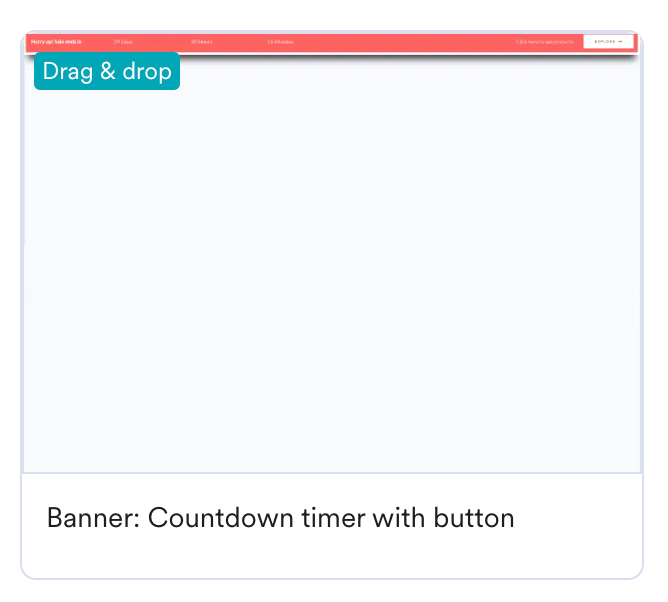Viewport: 668px width, 602px height.
Task: Click the word 'EXPLORE' in the white button
Action: (x=604, y=42)
